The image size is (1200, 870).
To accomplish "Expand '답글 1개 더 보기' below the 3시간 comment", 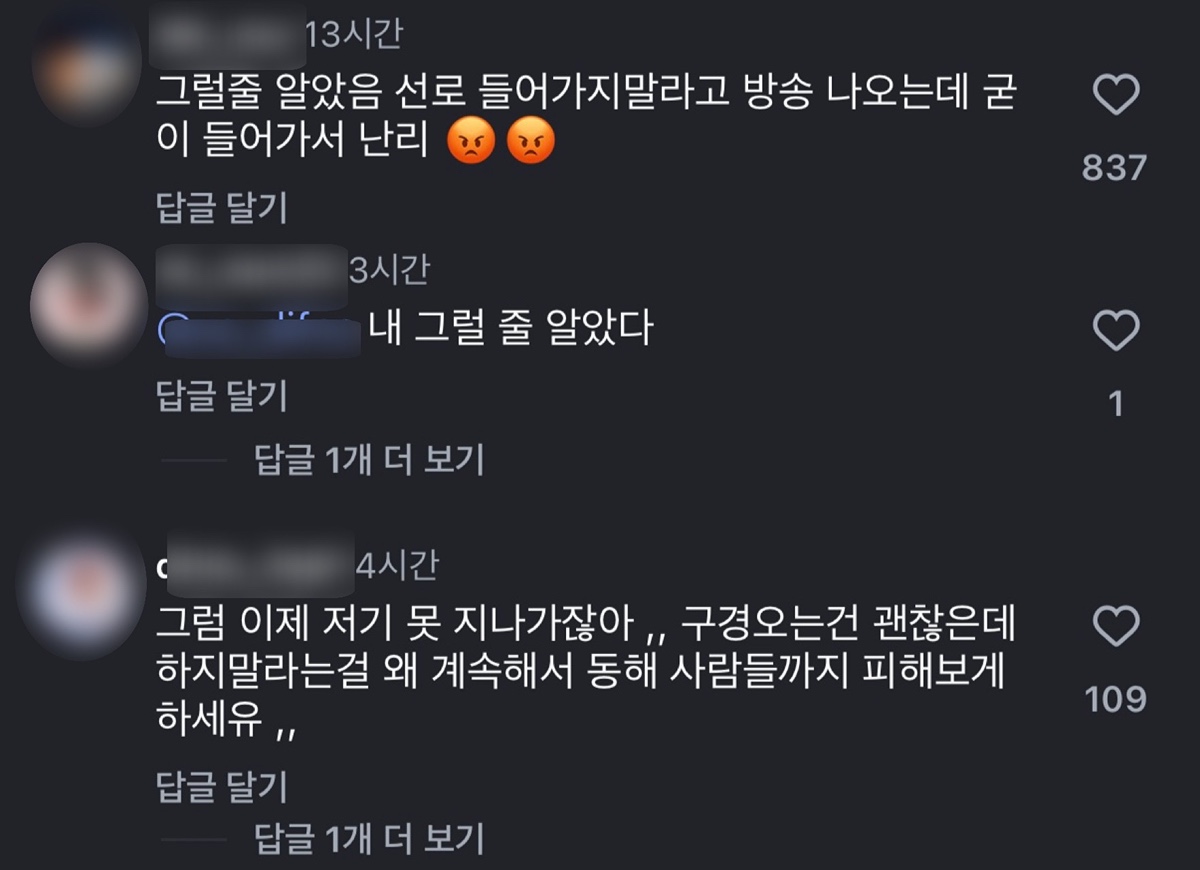I will click(x=369, y=460).
